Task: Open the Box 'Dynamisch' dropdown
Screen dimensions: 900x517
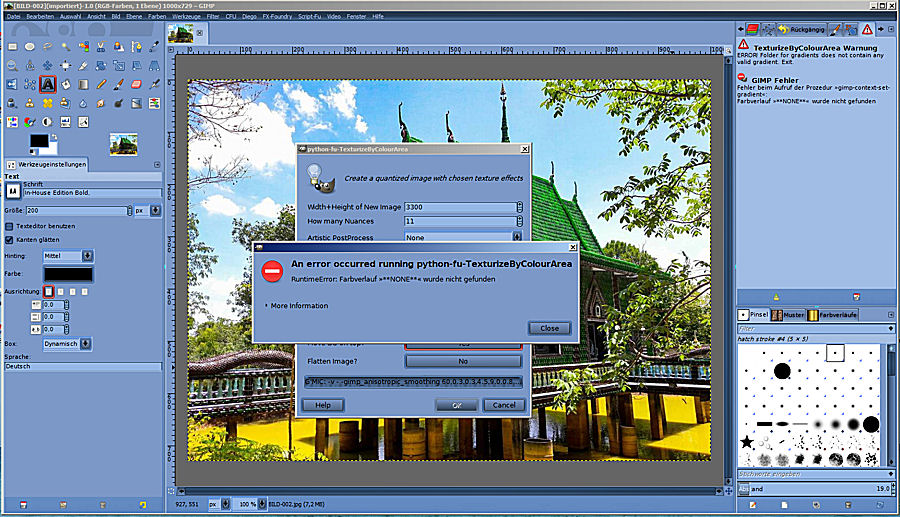Action: (67, 344)
